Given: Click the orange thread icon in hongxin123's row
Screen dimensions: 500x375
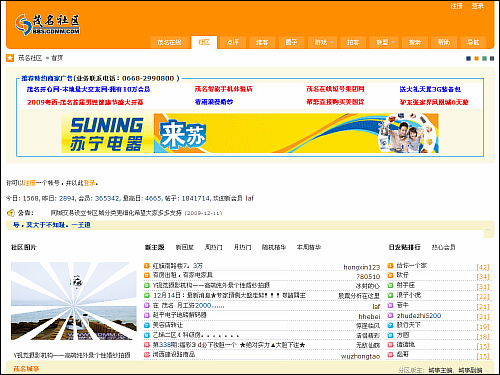Looking at the screenshot, I should point(147,266).
